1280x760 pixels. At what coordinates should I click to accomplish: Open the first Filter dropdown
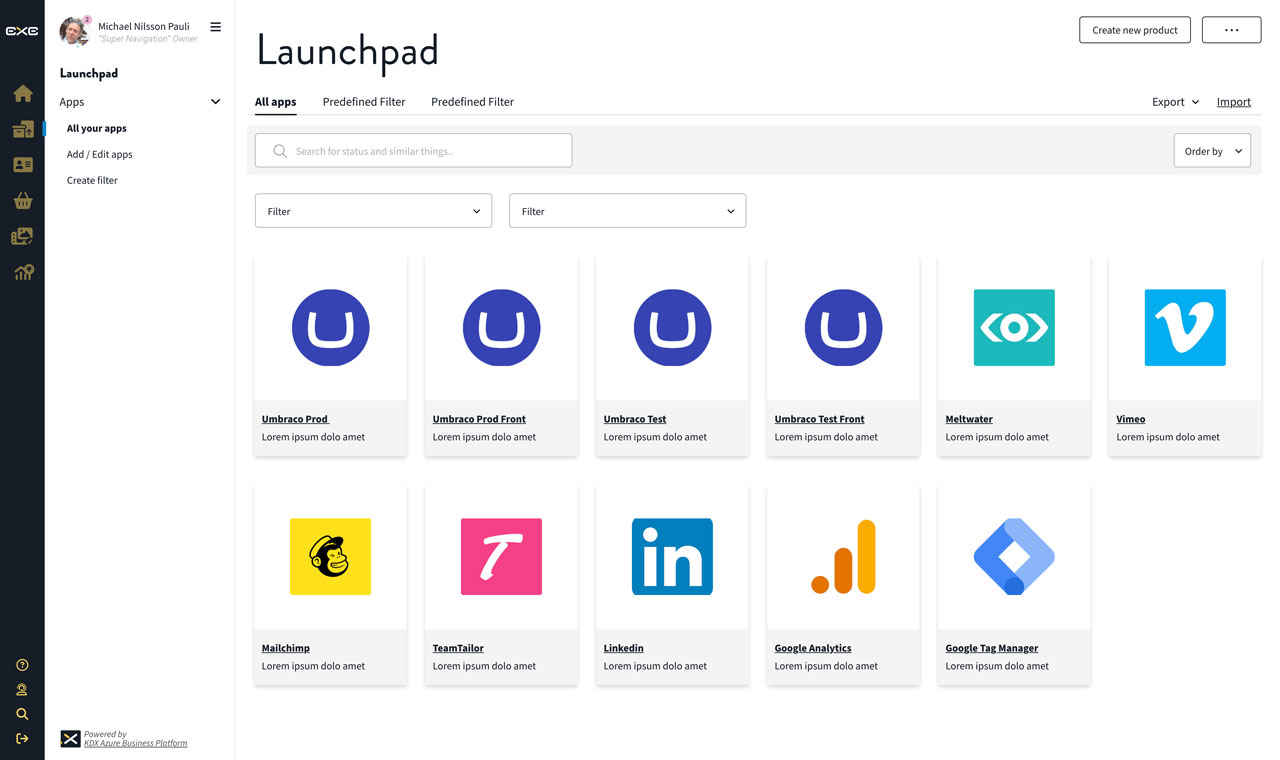coord(373,211)
